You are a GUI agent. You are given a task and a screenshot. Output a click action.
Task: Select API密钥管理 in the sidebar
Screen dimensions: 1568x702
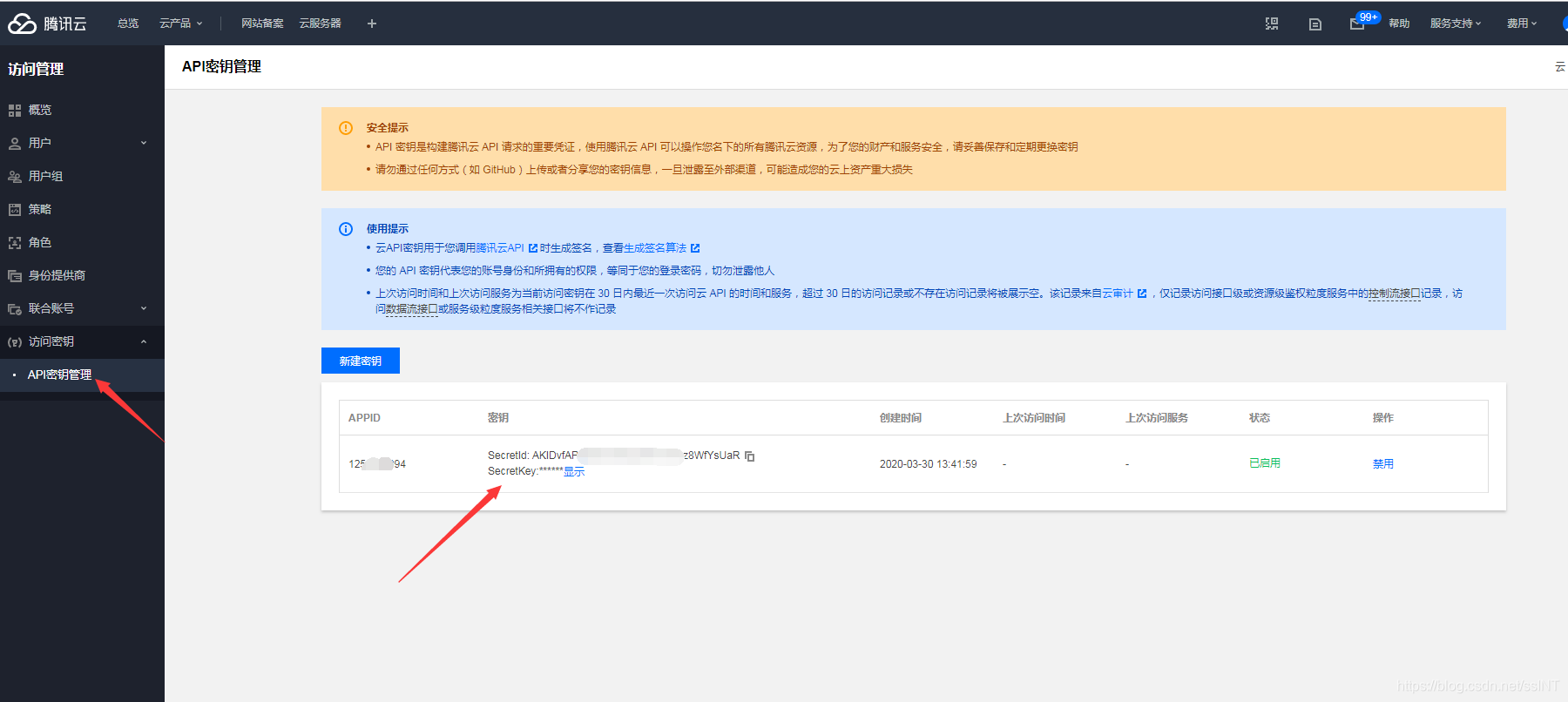pyautogui.click(x=82, y=375)
